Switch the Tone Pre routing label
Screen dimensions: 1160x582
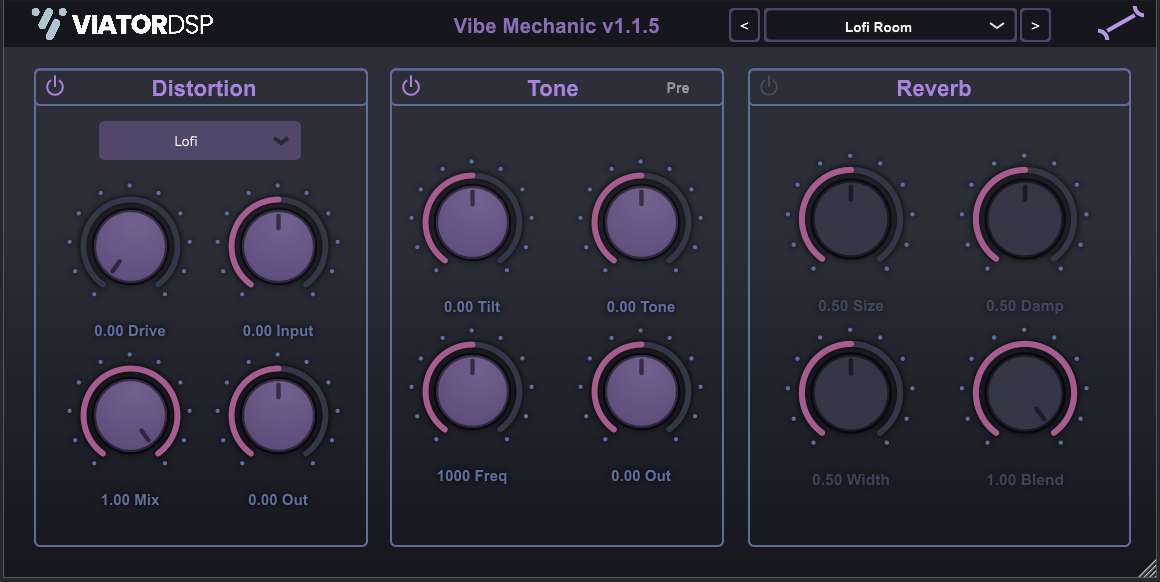(x=678, y=88)
